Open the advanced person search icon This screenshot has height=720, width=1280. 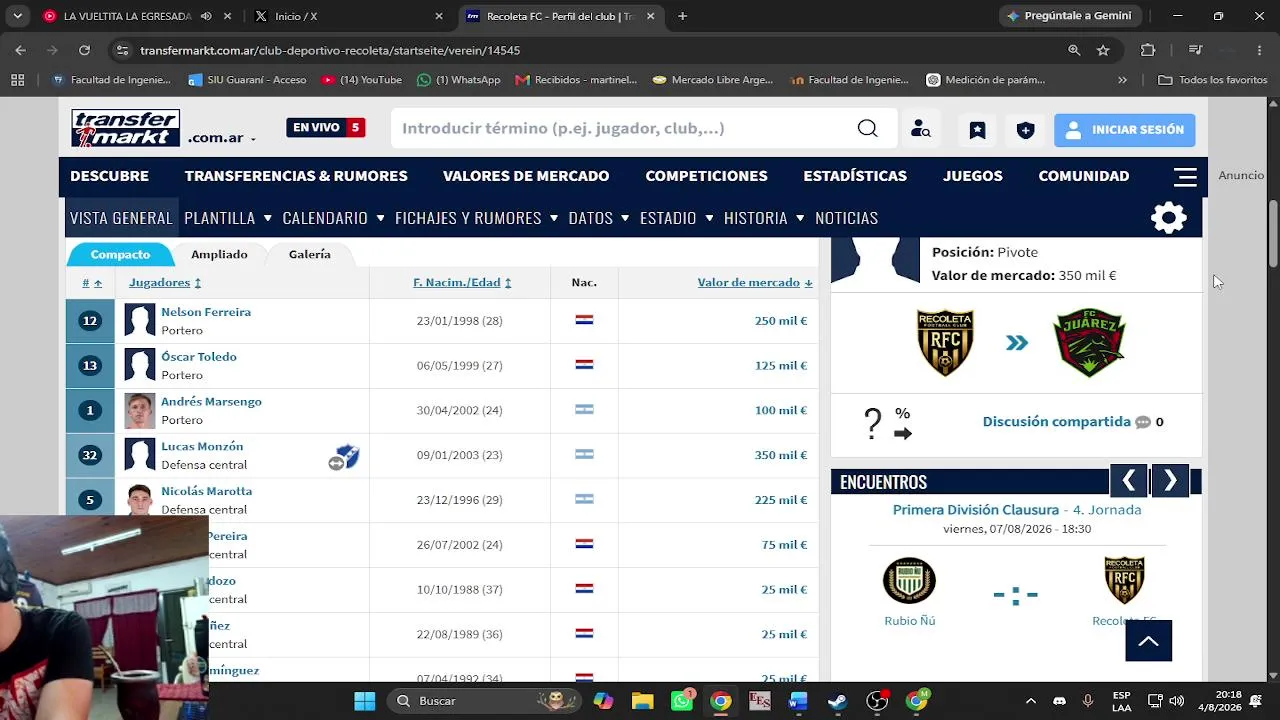920,129
